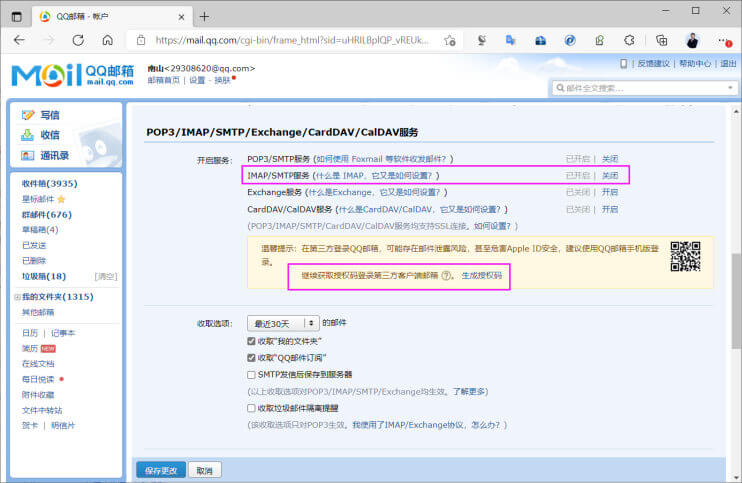Go to the browser home page

click(x=108, y=40)
